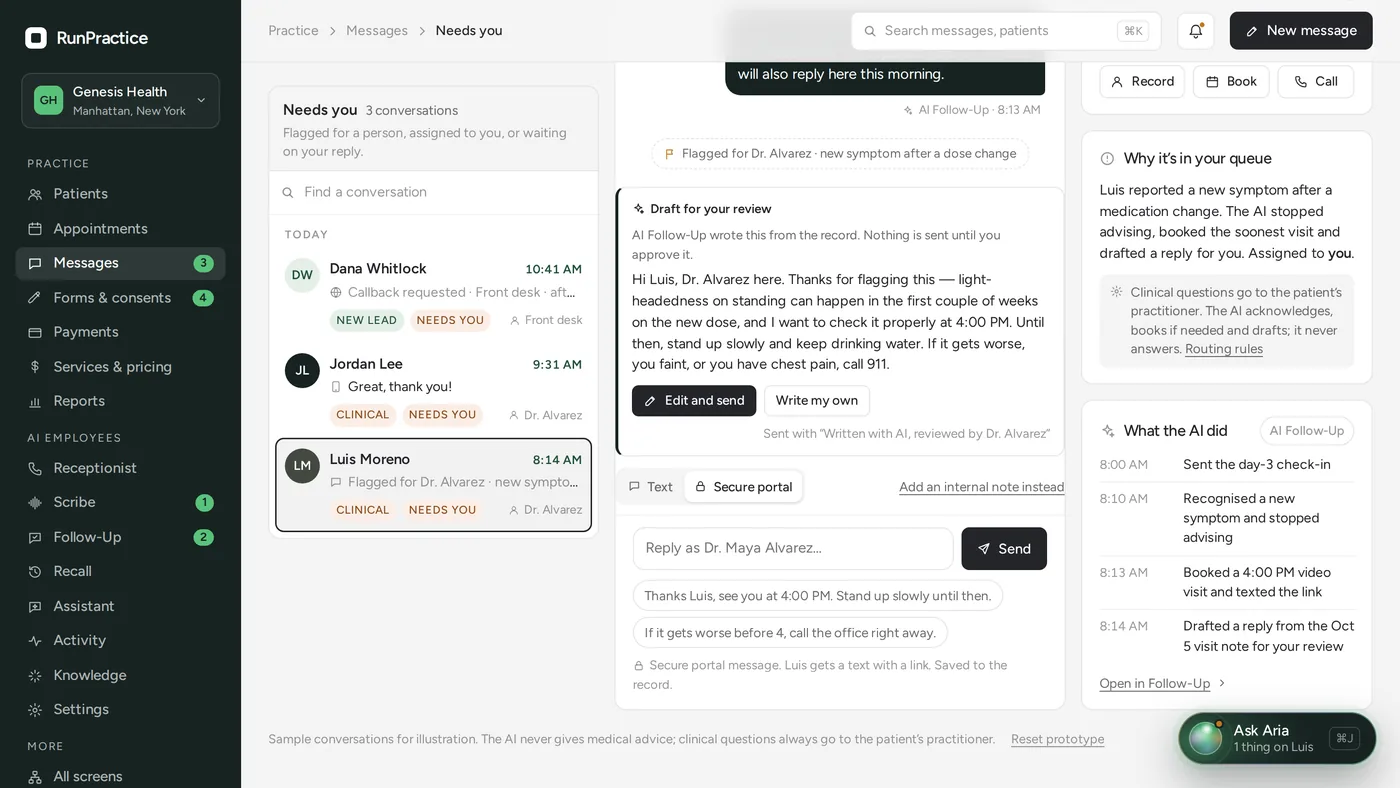Screen dimensions: 1400x788
Task: Open Patients in the sidebar
Action: [x=120, y=194]
